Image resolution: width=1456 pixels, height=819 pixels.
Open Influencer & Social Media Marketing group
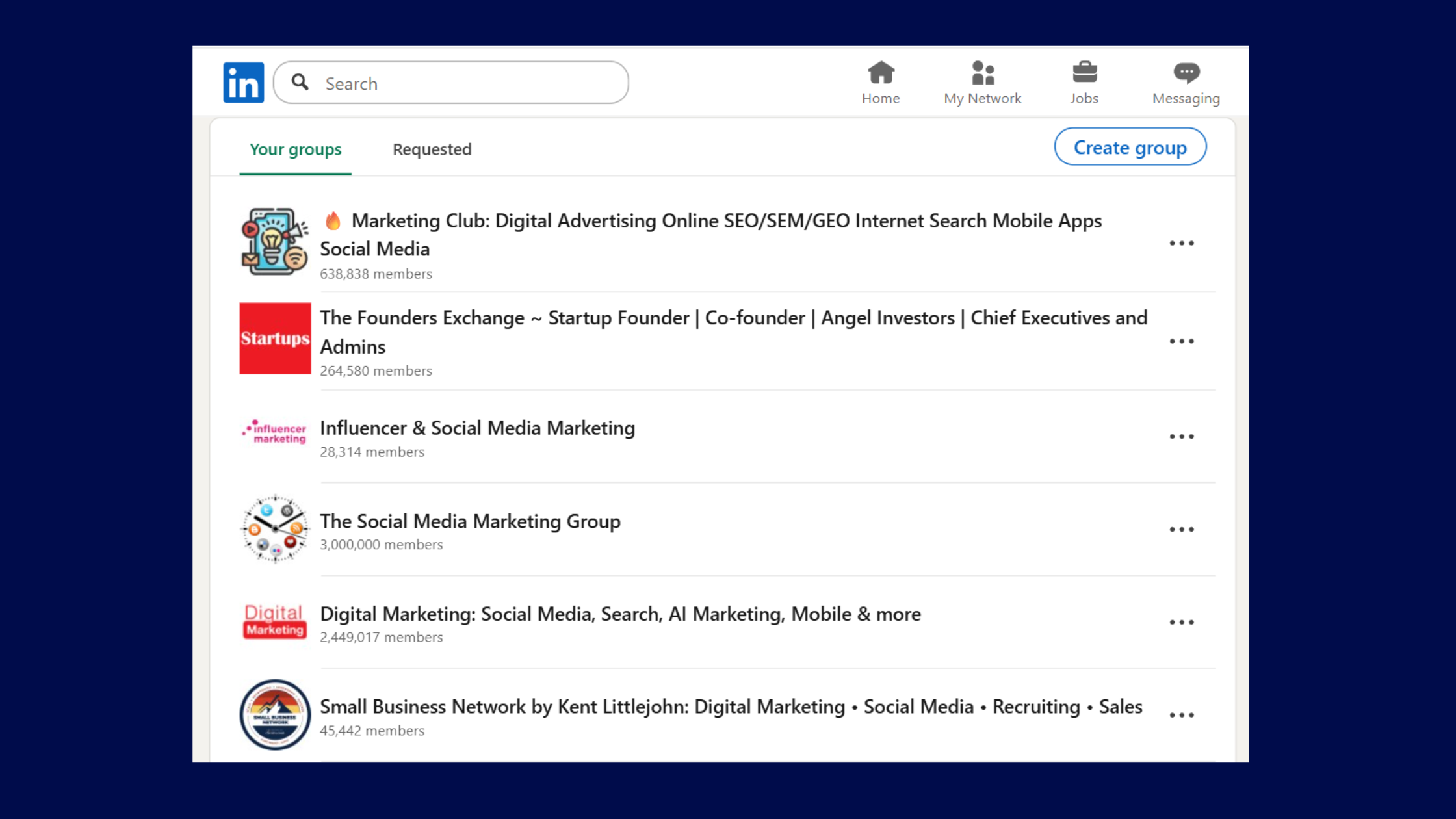coord(478,428)
